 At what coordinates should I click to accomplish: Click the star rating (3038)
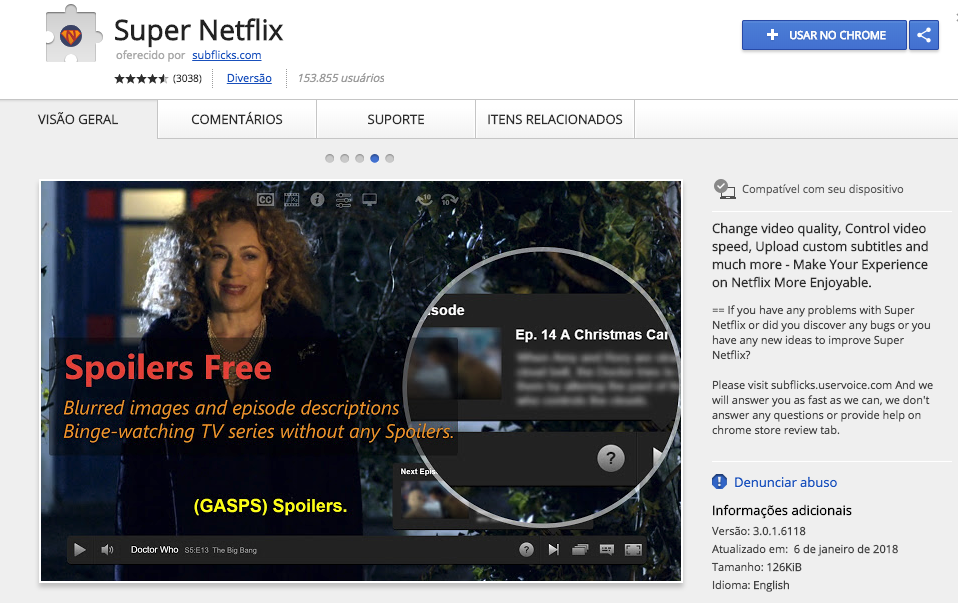point(158,78)
